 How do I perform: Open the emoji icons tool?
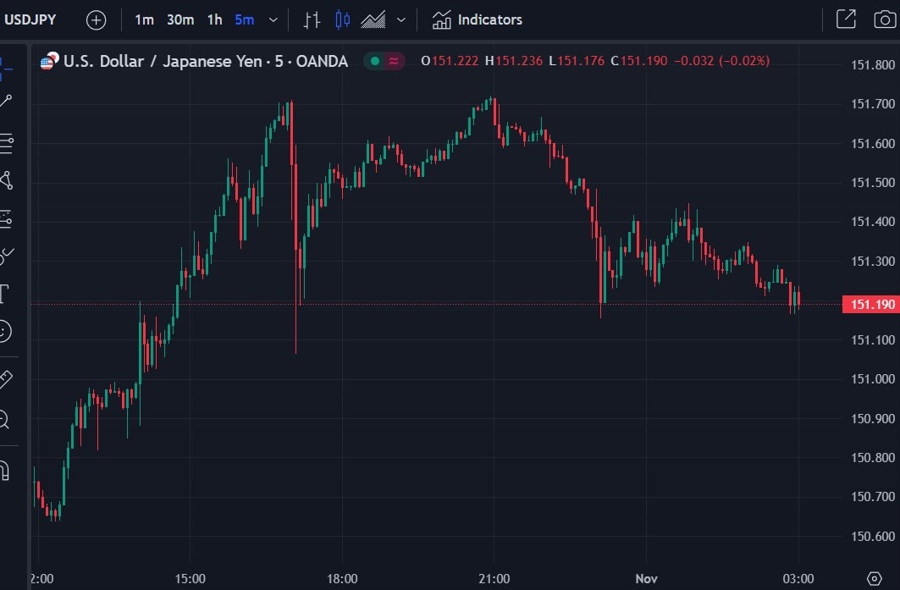5,331
